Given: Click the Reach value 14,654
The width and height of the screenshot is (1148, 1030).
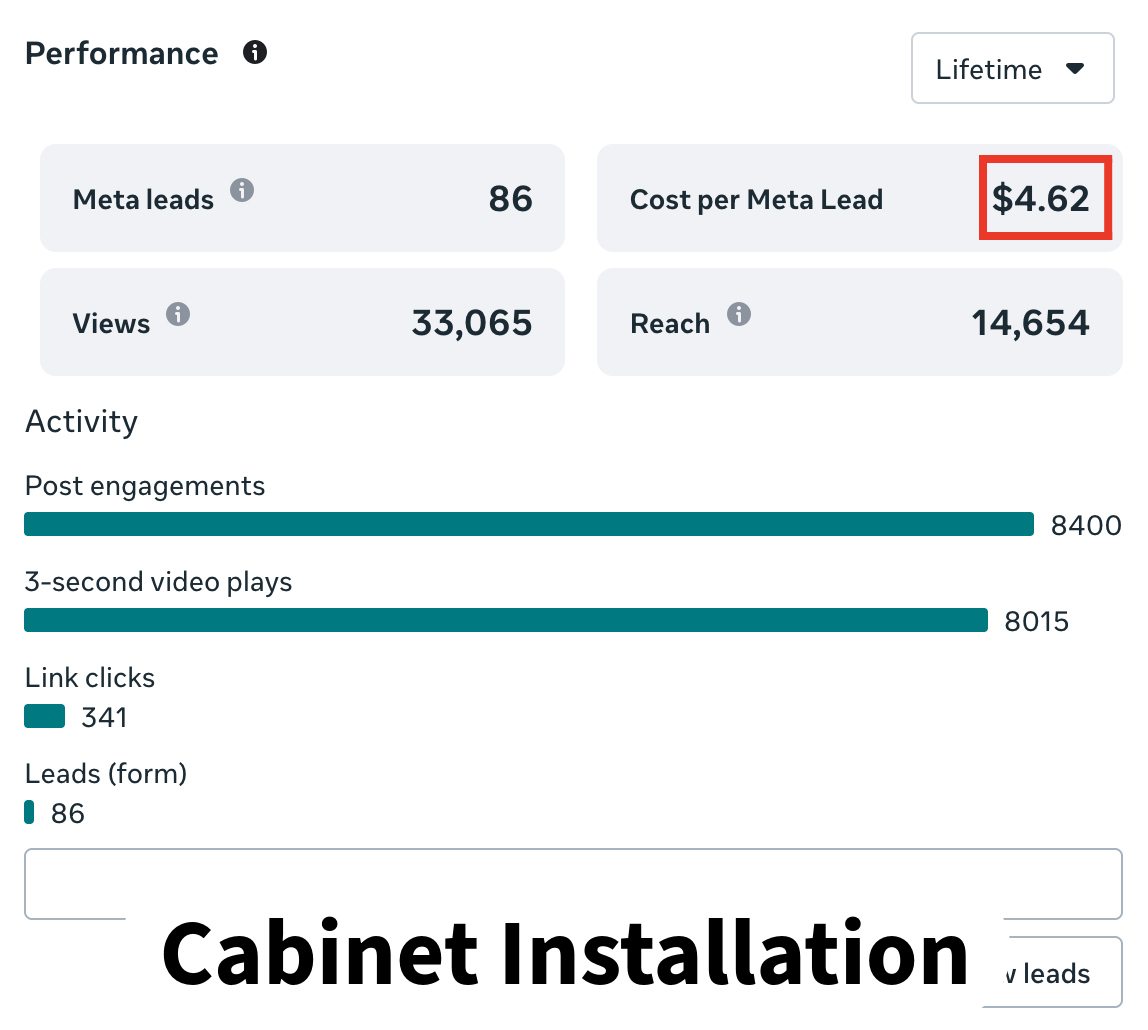Looking at the screenshot, I should [1031, 322].
